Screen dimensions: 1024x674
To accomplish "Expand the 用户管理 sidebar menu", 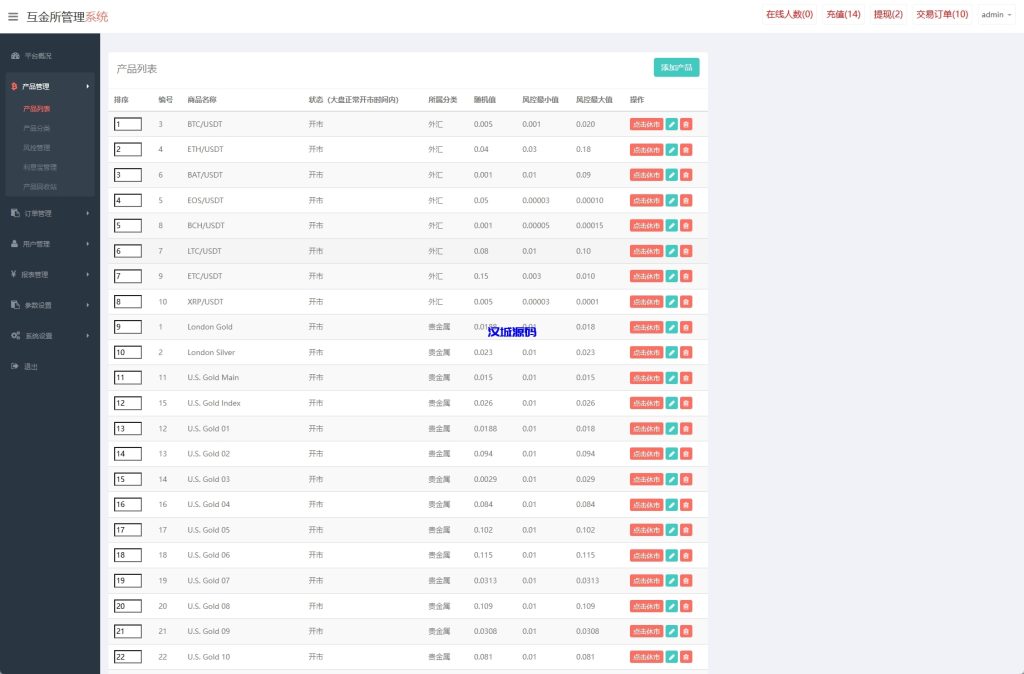I will click(x=50, y=243).
